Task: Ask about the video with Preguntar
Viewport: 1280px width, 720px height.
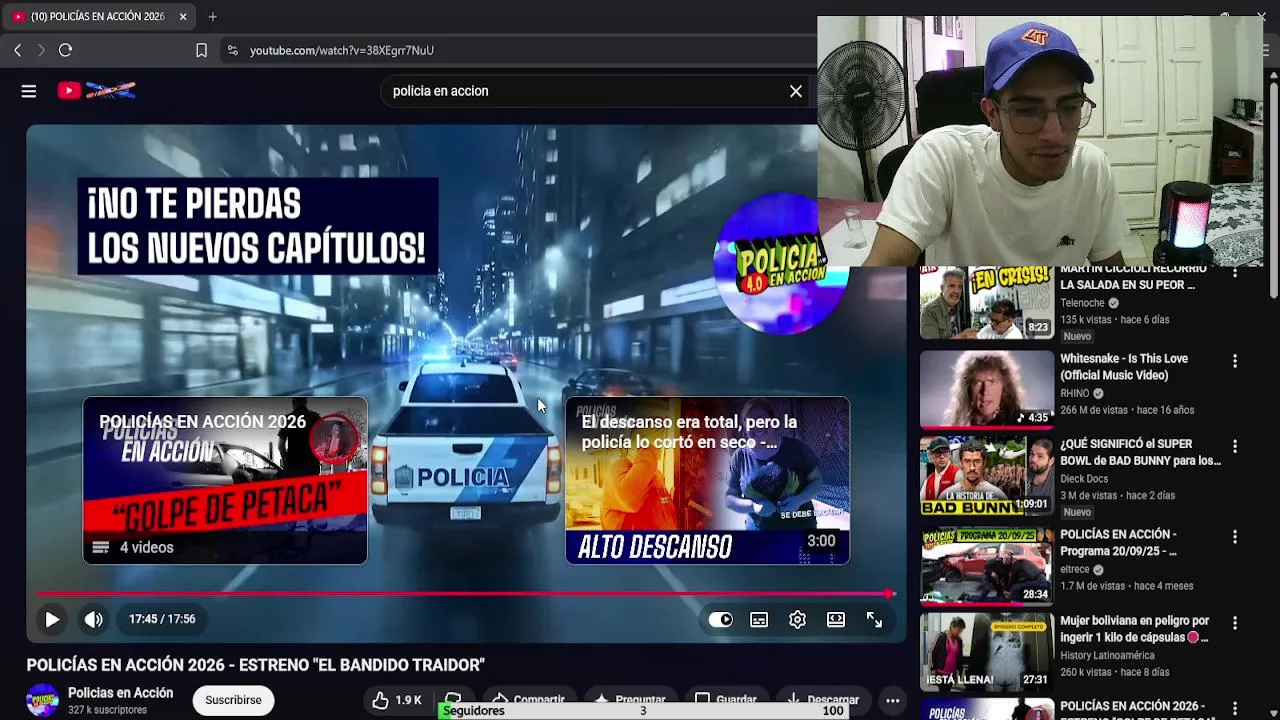Action: tap(630, 700)
